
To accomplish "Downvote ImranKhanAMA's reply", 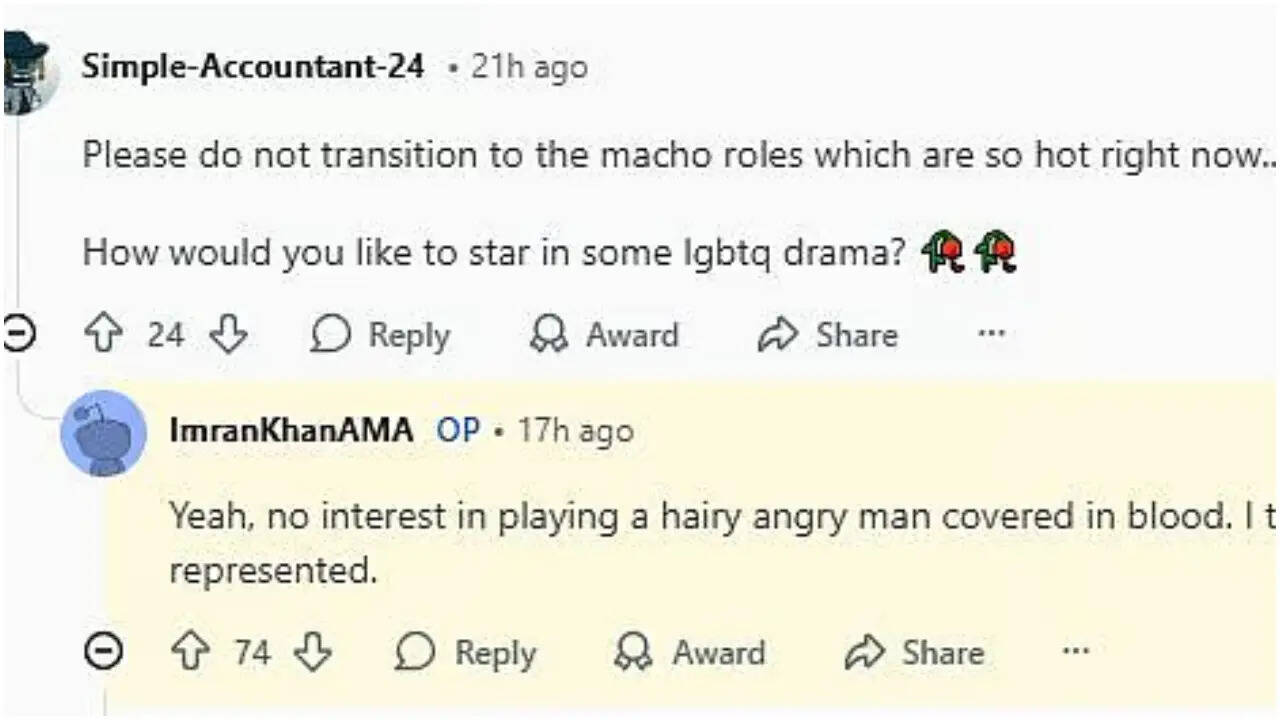I will [314, 653].
